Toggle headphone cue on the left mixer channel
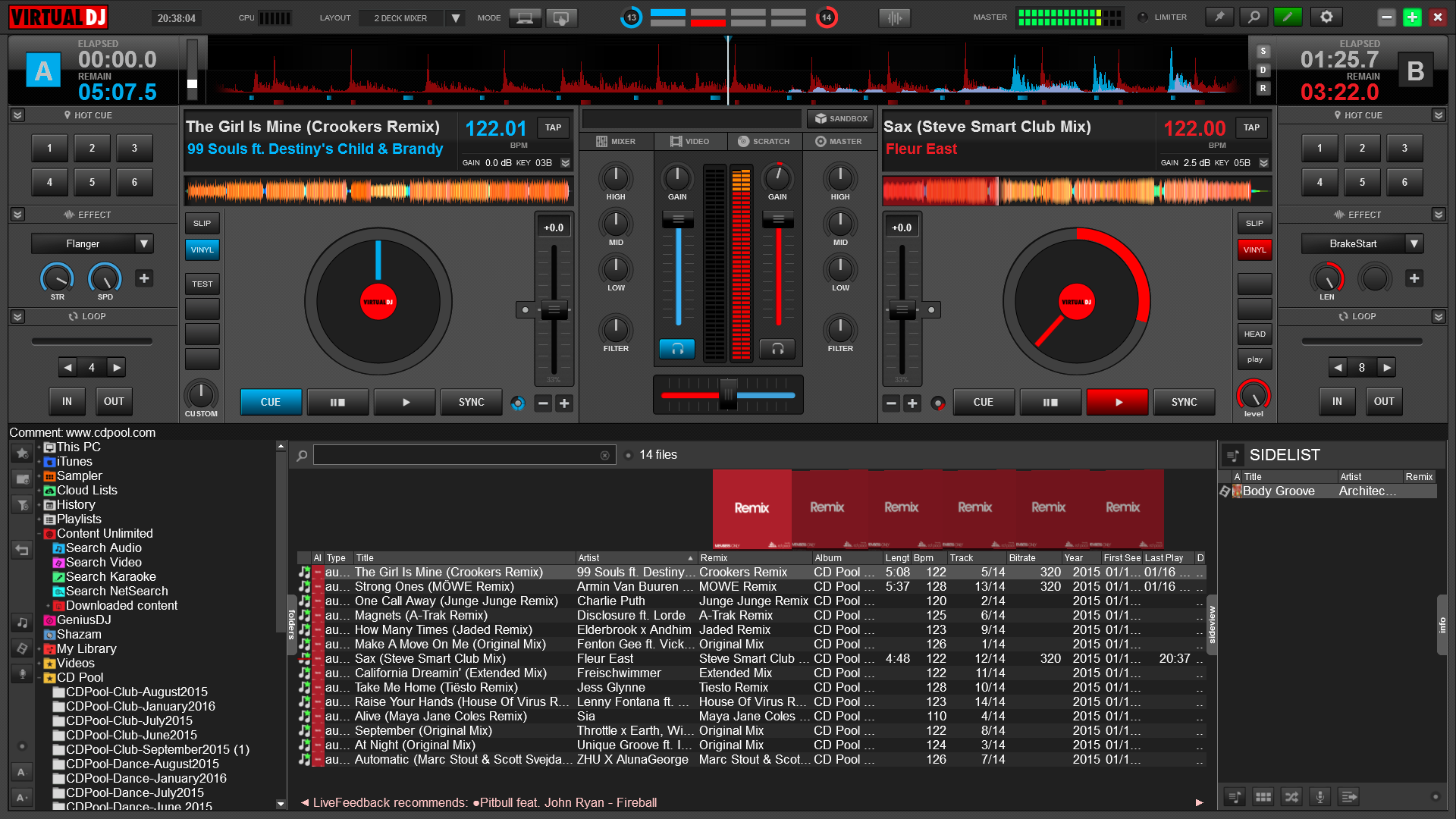 tap(677, 349)
